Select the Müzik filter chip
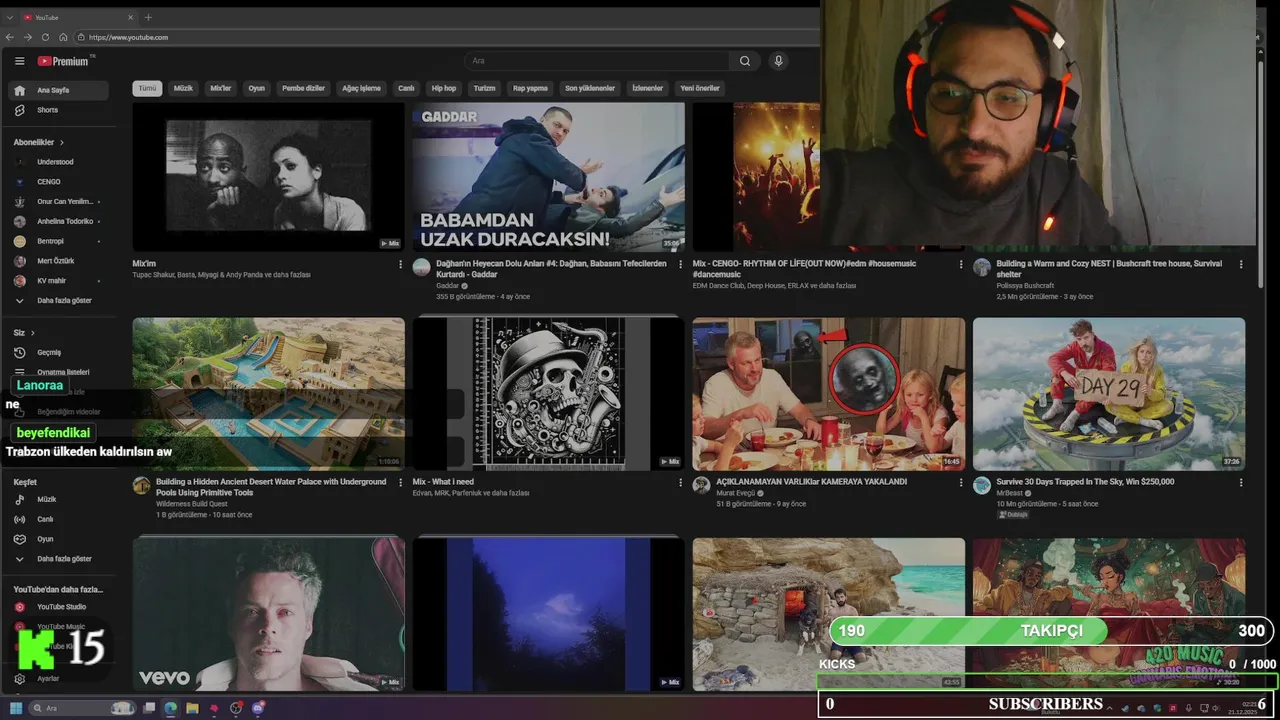 click(x=183, y=88)
